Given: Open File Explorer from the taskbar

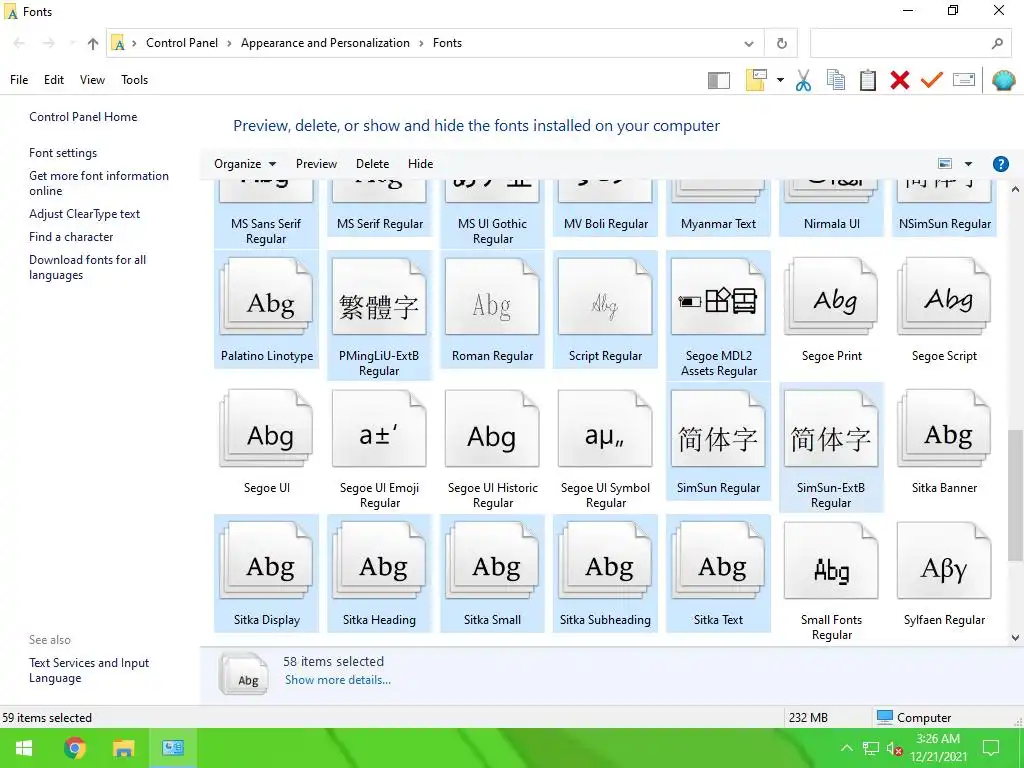Looking at the screenshot, I should (123, 748).
